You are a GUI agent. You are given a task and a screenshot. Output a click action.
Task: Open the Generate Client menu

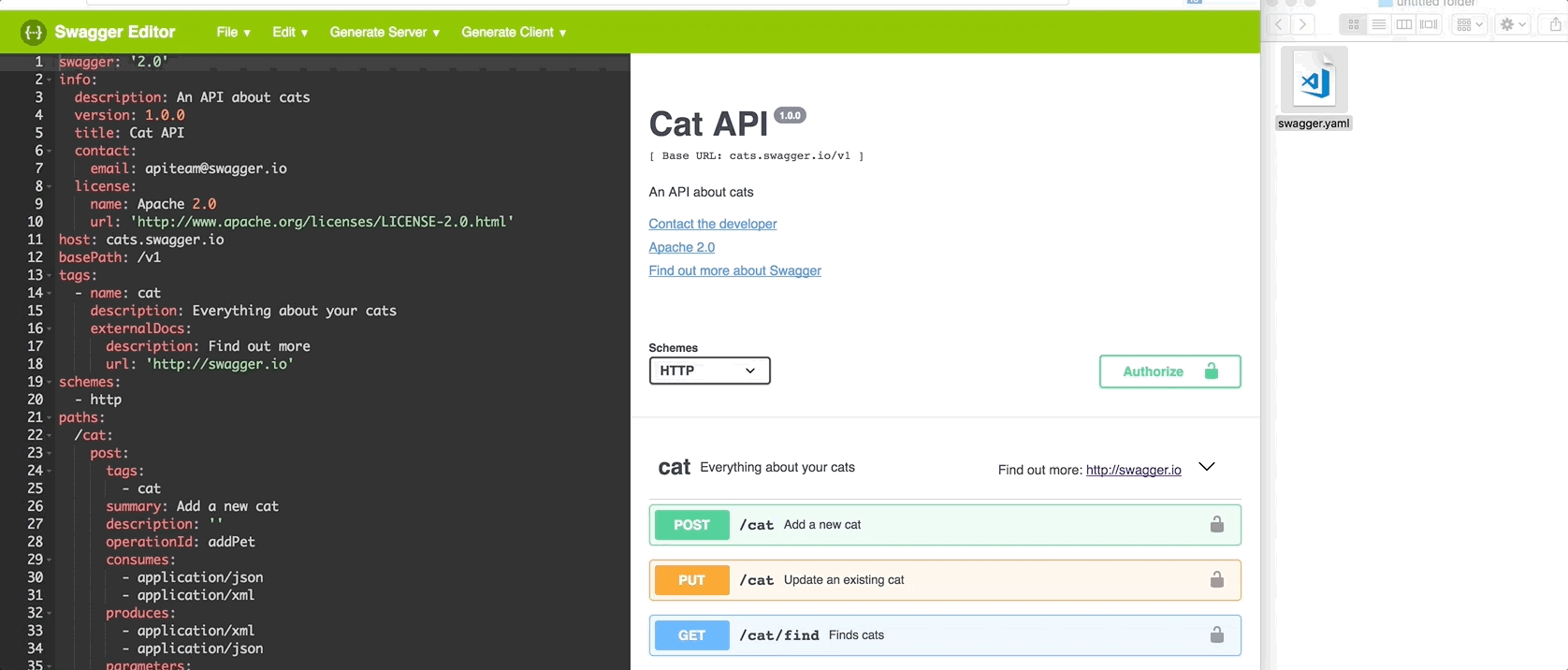(x=514, y=32)
